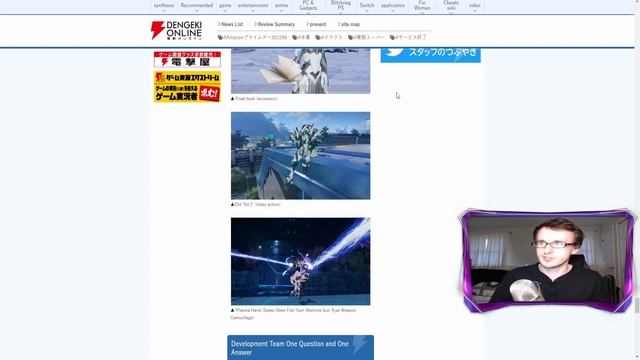The width and height of the screenshot is (640, 360).
Task: Expand the 'Recommended' navigation dropdown
Action: pos(197,6)
